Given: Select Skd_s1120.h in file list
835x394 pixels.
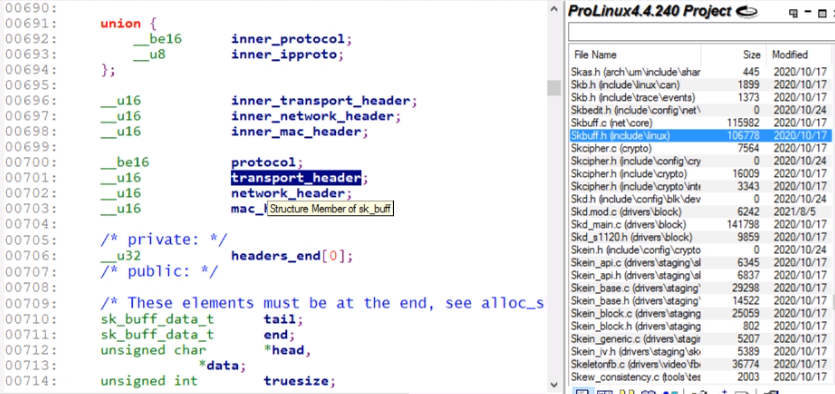Looking at the screenshot, I should [700, 237].
